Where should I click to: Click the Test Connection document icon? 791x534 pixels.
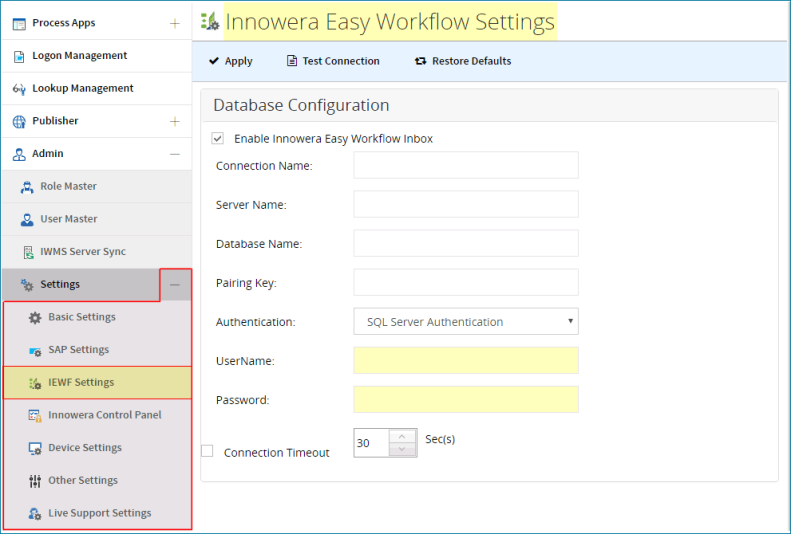point(292,61)
